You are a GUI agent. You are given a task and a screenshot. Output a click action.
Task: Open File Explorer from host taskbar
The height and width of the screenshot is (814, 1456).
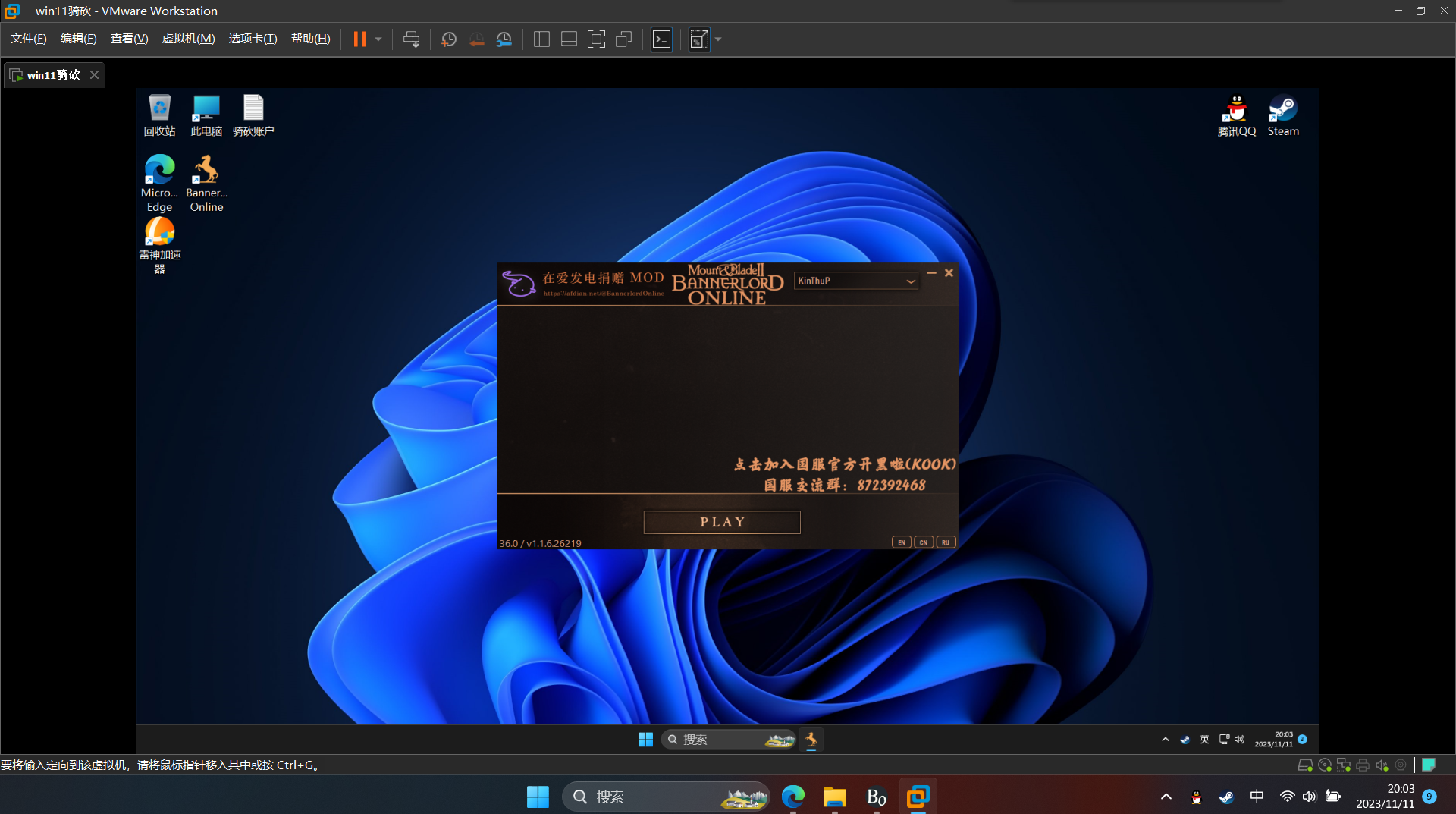tap(834, 797)
